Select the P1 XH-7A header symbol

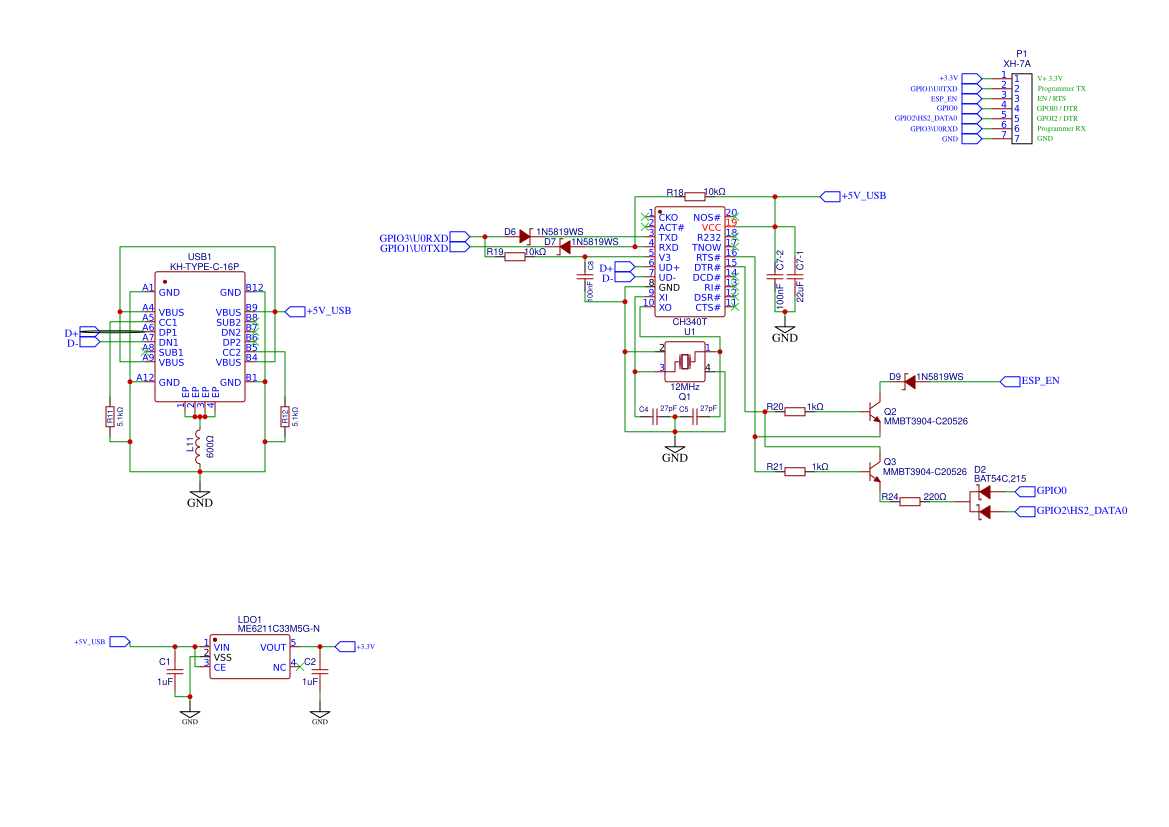(x=1021, y=108)
